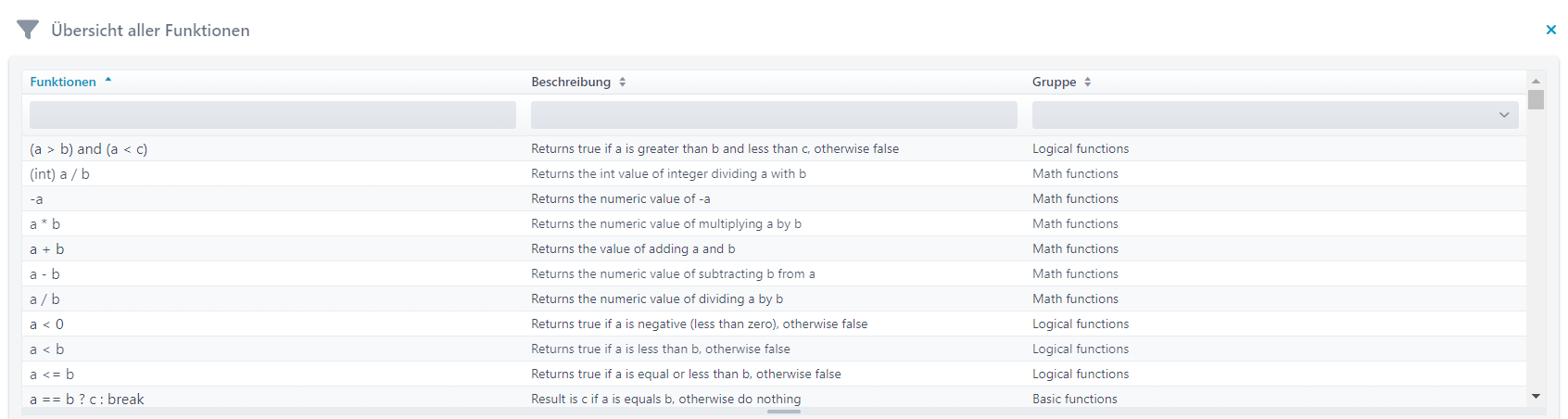Viewport: 1568px width, 419px height.
Task: Close the Übersicht aller Funktionen dialog
Action: coord(1550,31)
